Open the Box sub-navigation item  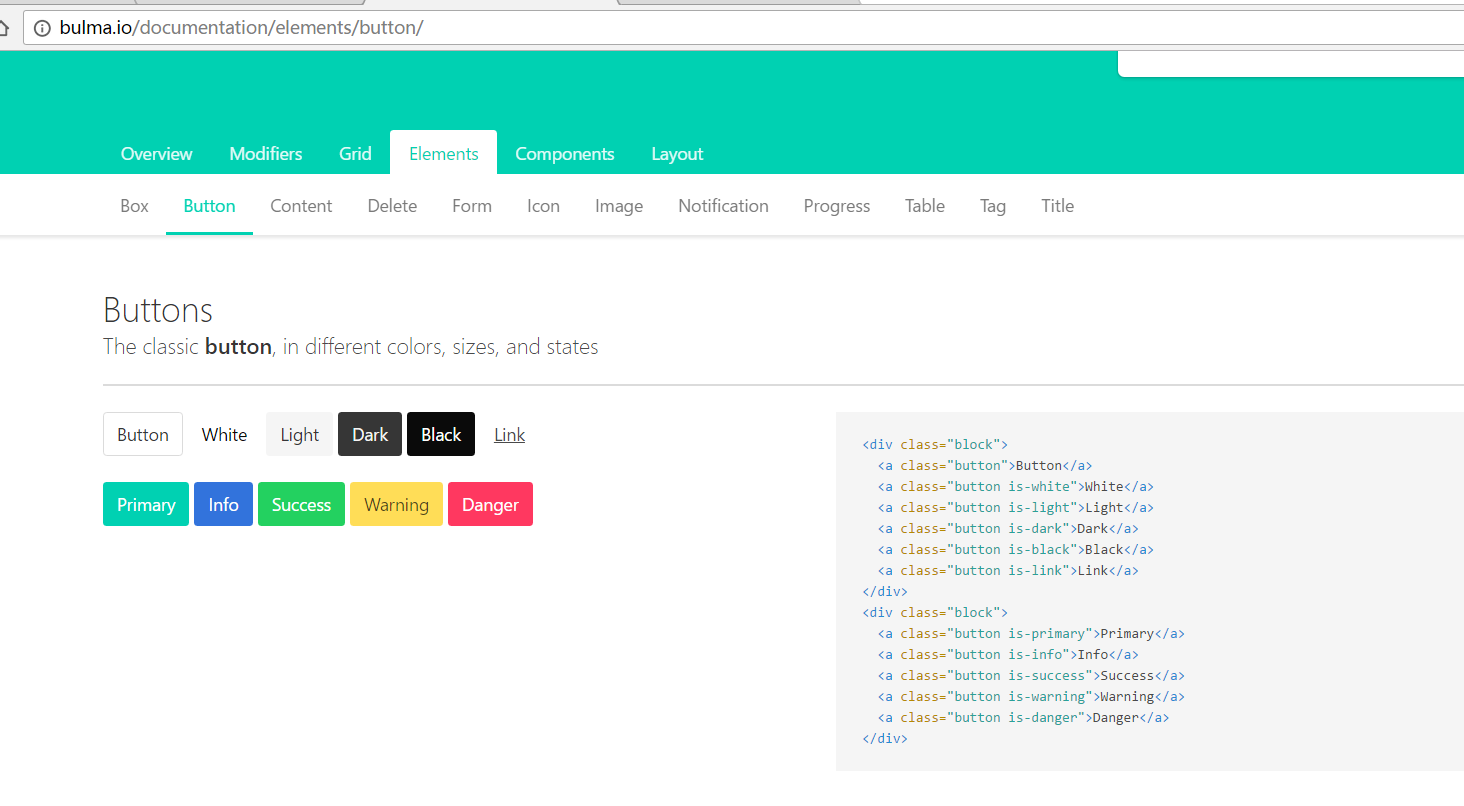pyautogui.click(x=134, y=206)
